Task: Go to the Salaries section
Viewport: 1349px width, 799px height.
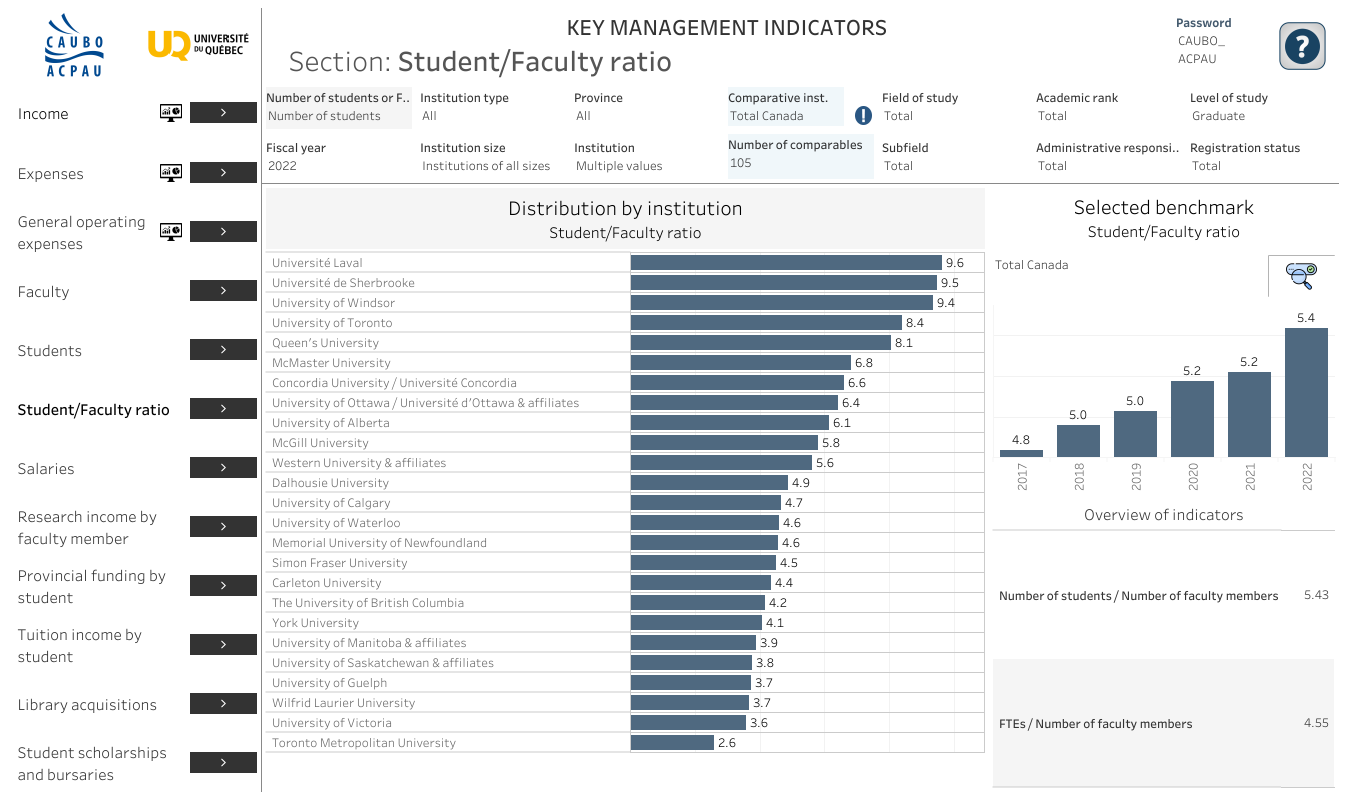Action: click(x=223, y=468)
